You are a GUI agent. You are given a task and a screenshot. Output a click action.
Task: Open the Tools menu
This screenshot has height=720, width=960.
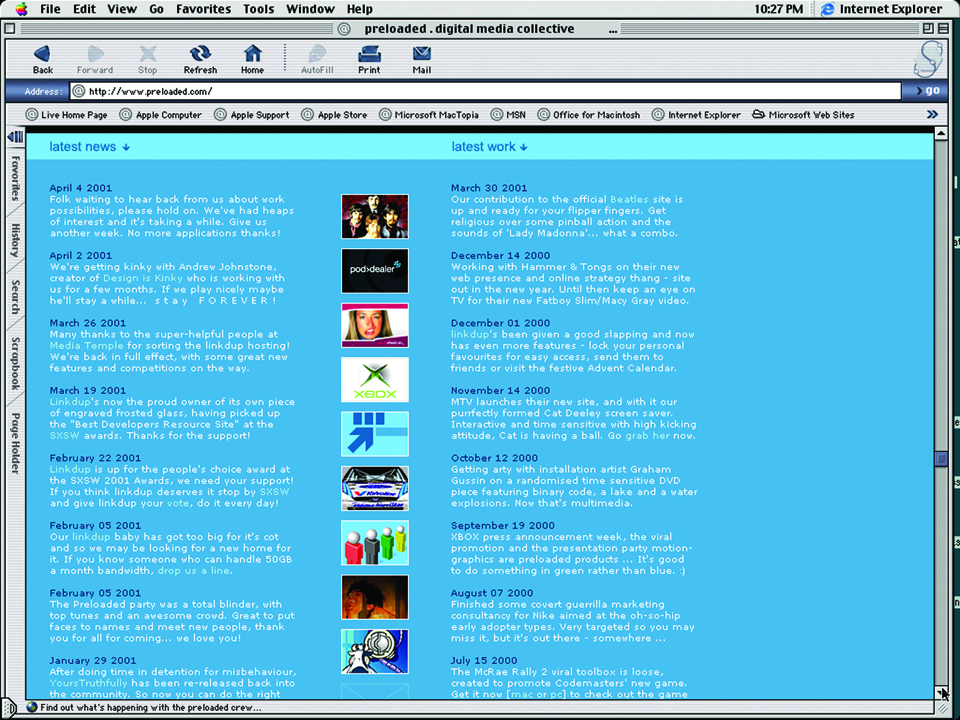258,9
